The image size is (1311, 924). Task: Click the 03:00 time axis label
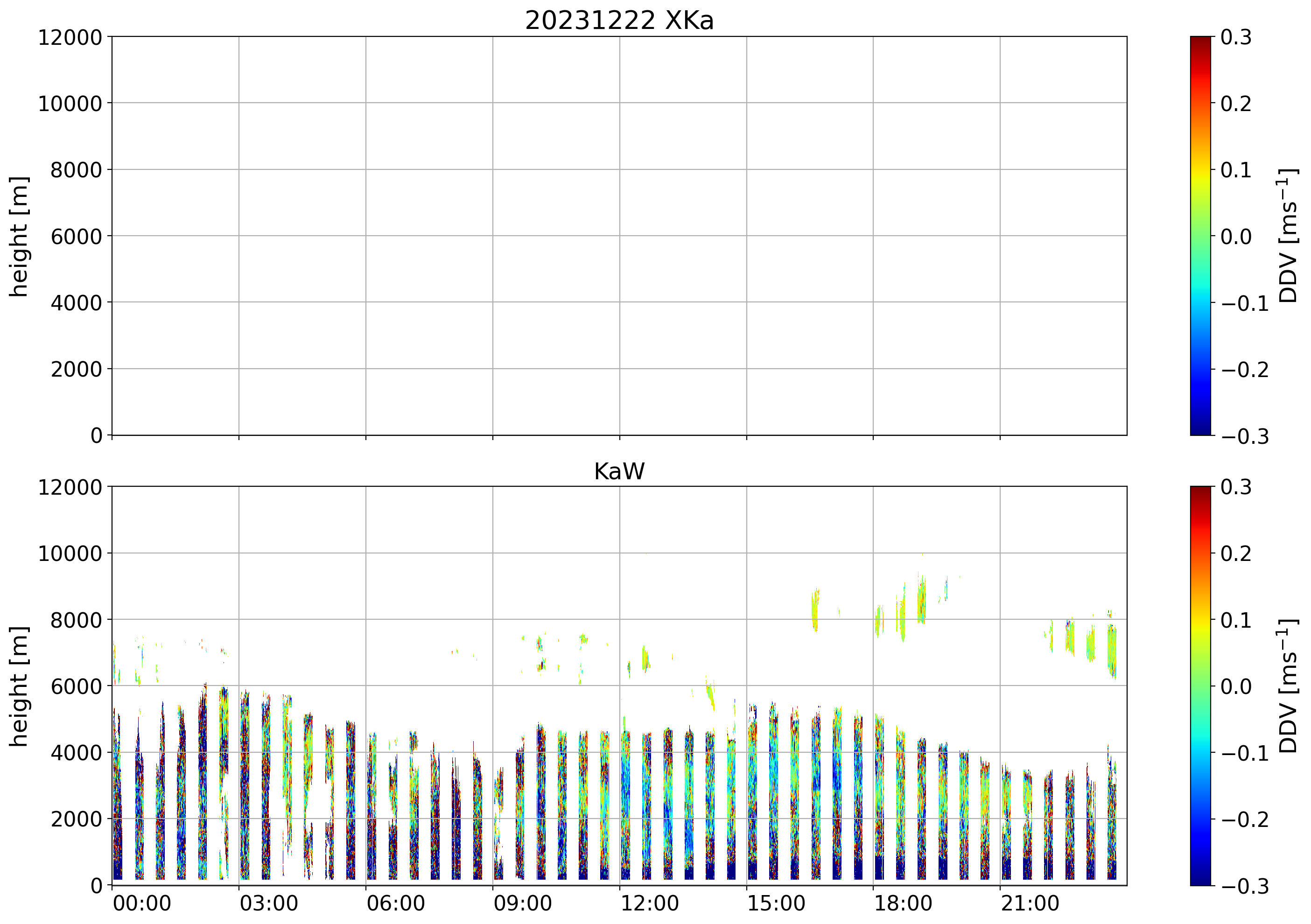(x=268, y=904)
